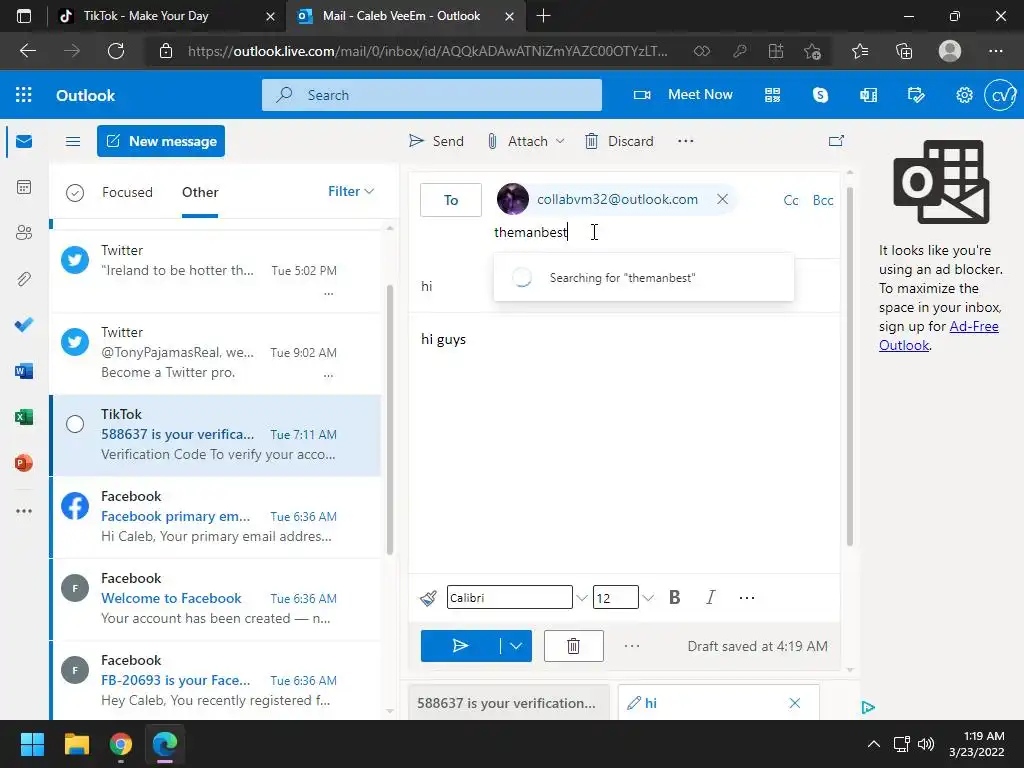Open Files attachments icon in left sidebar

[x=24, y=280]
